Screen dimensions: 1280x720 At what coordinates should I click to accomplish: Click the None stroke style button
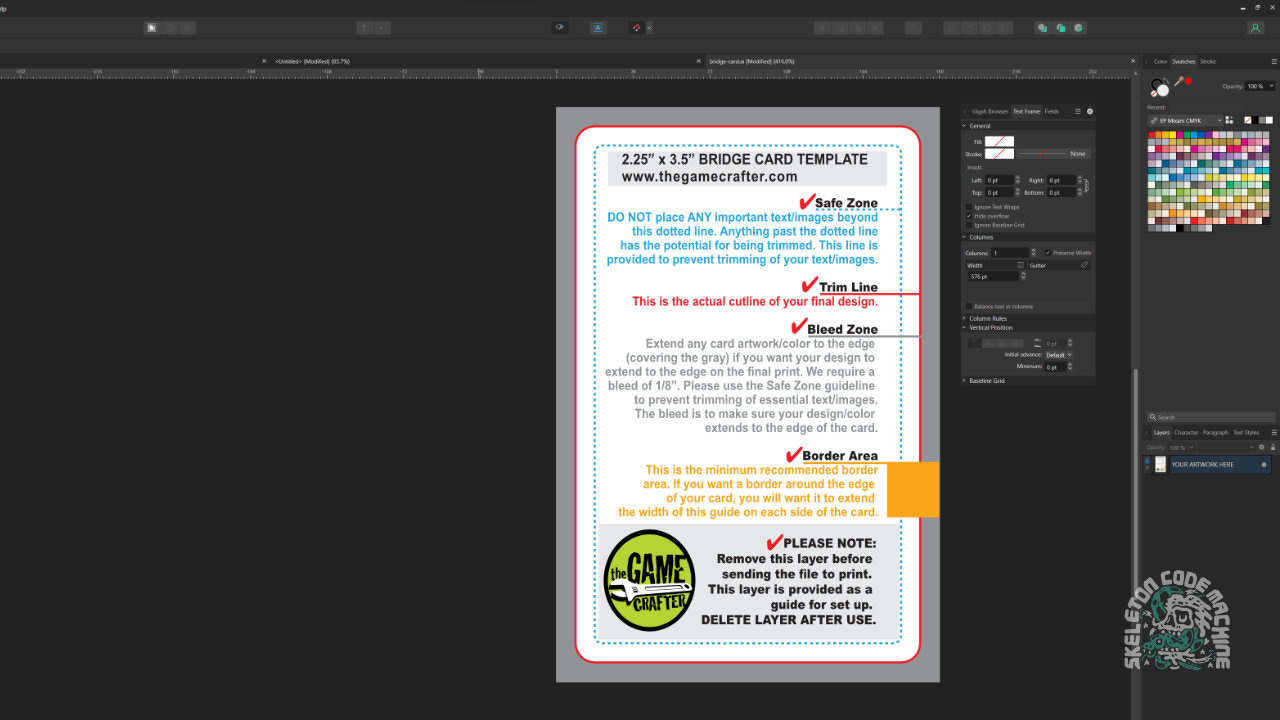point(1077,154)
